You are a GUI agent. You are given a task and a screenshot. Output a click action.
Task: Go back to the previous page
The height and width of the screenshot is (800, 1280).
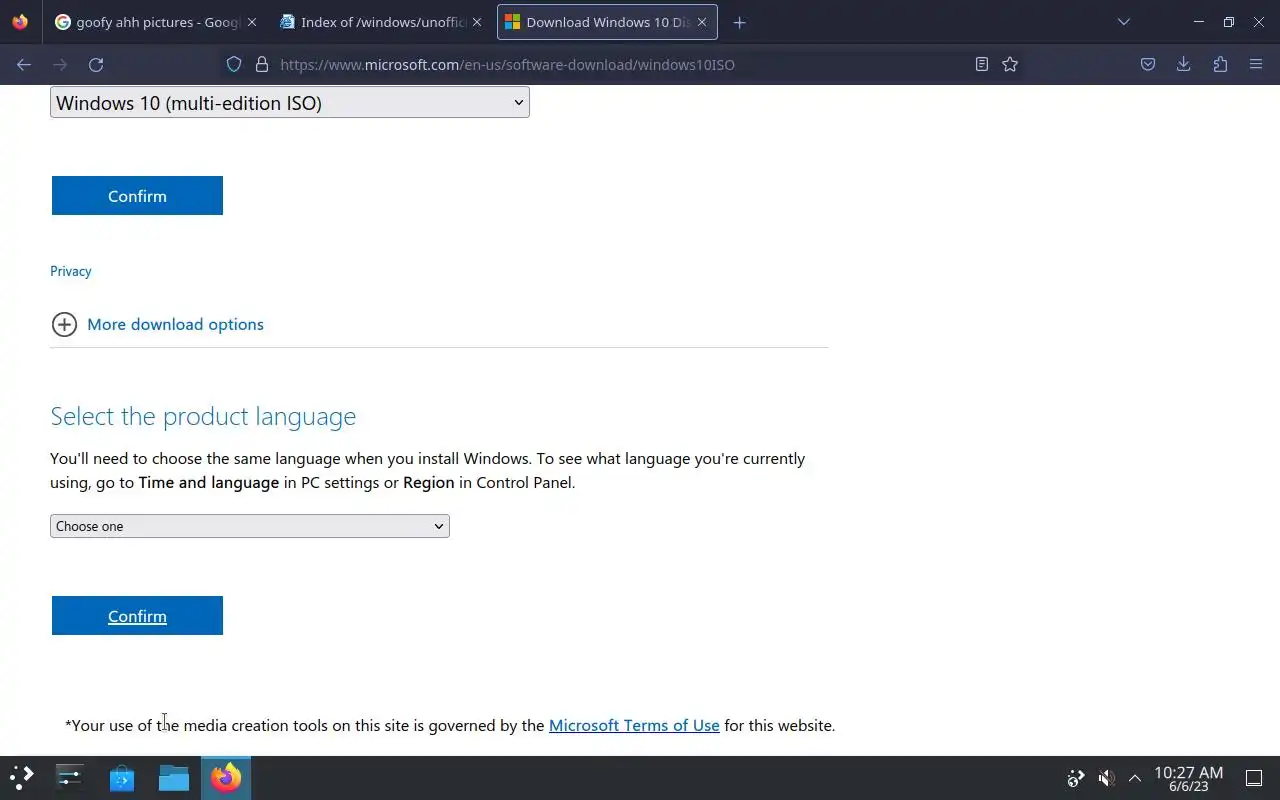[x=24, y=64]
